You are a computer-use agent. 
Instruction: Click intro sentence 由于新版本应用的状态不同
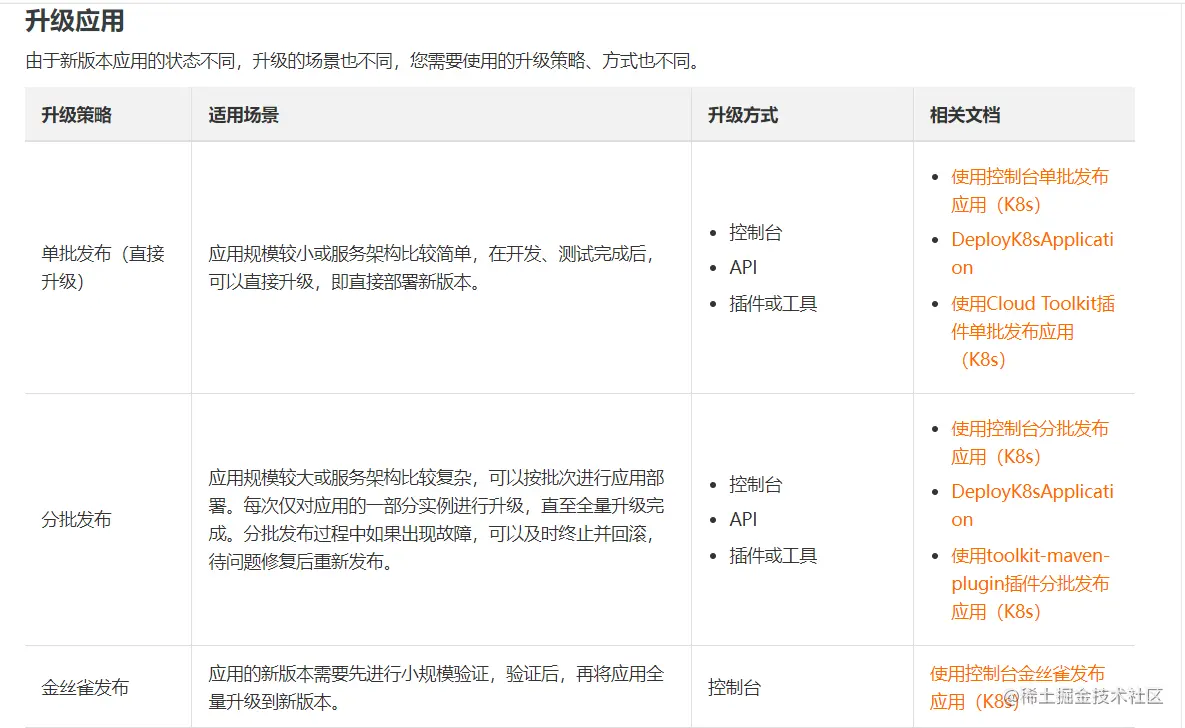point(362,60)
